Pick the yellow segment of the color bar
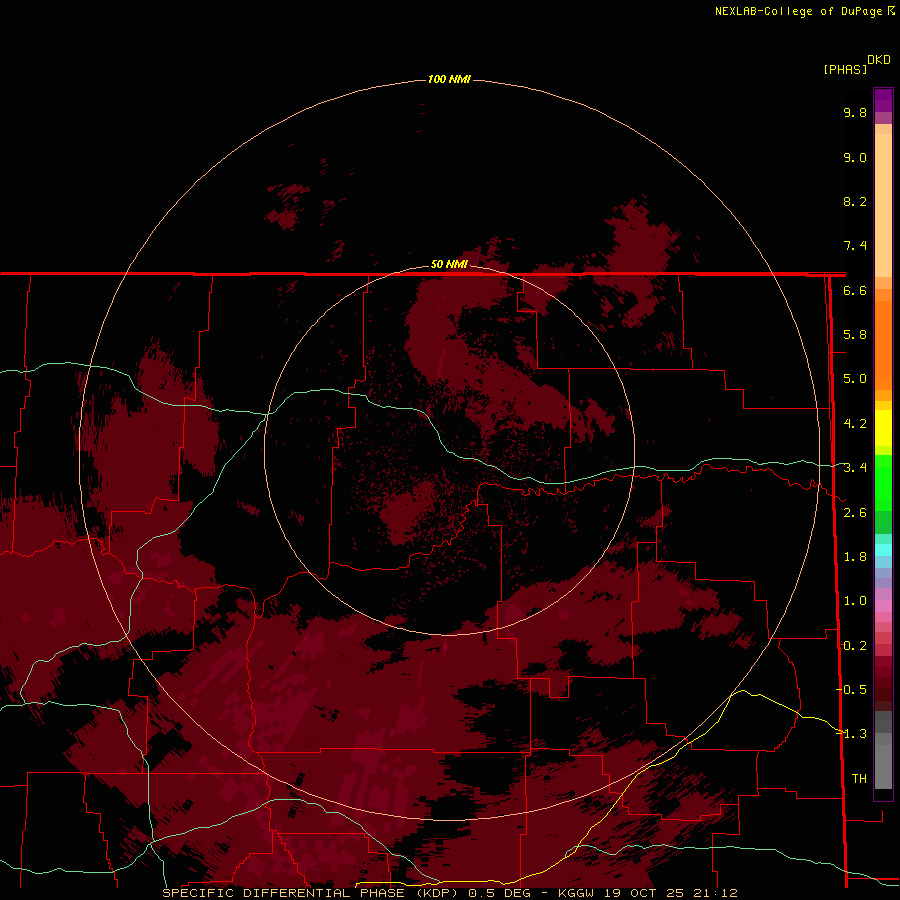The width and height of the screenshot is (900, 900). [x=883, y=428]
